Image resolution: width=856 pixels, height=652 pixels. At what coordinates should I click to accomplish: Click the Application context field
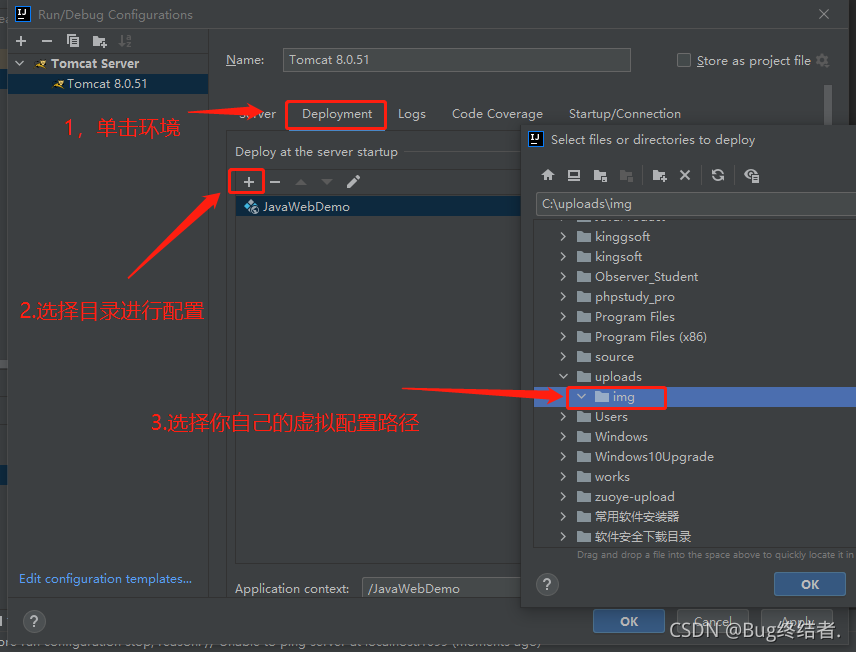(441, 589)
